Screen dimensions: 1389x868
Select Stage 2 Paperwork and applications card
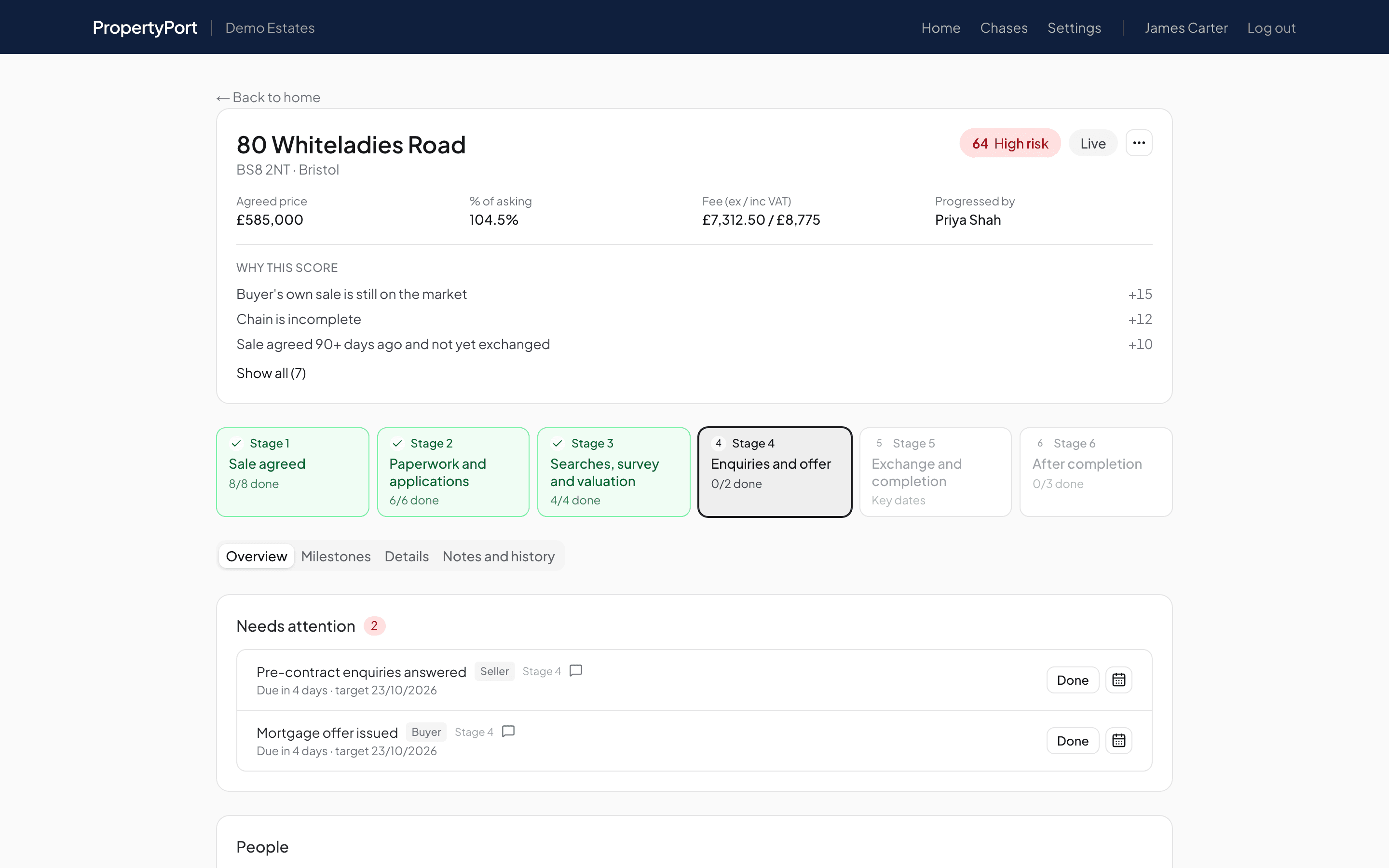[453, 472]
